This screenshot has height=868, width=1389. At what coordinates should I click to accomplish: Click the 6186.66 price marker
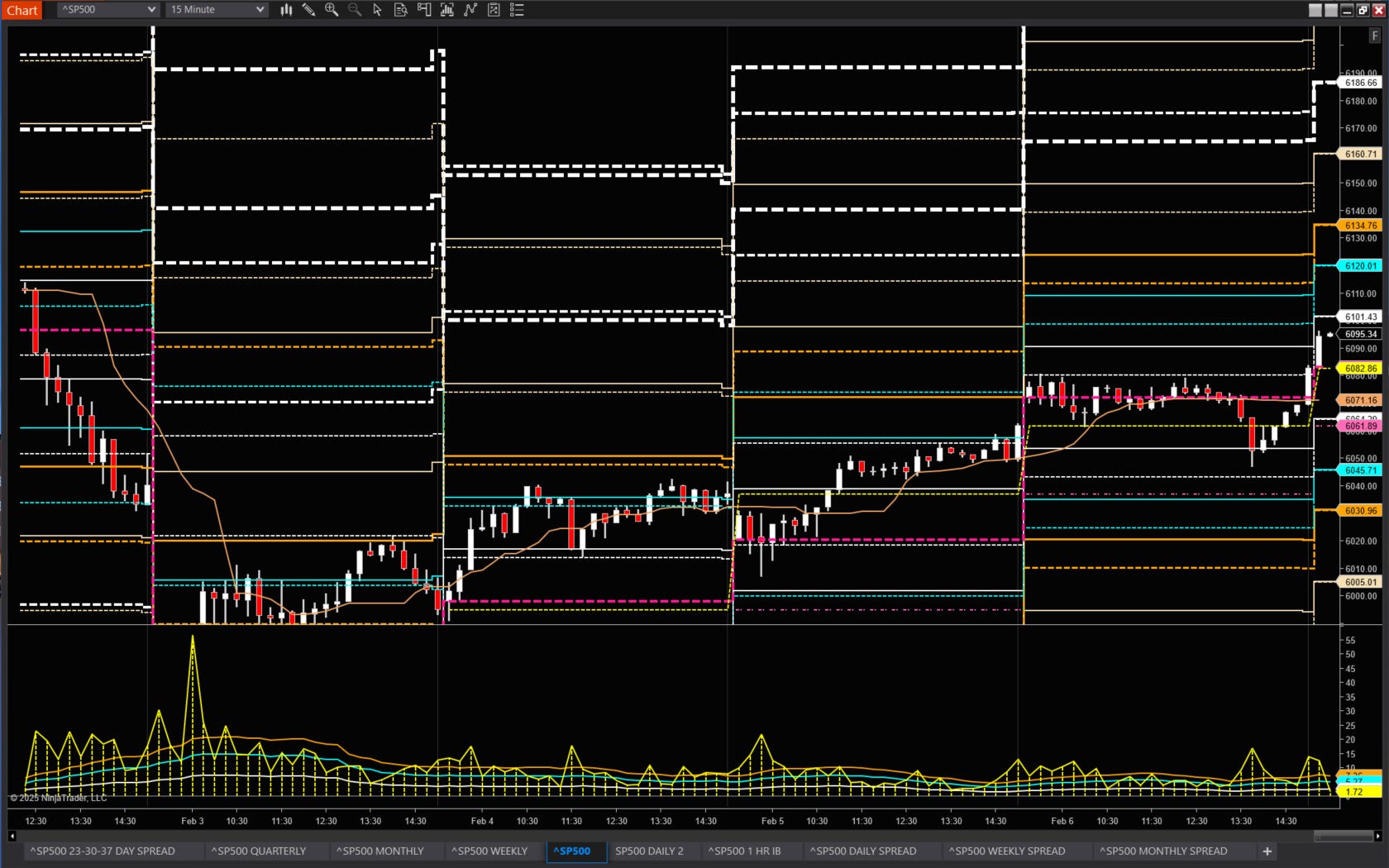1360,83
